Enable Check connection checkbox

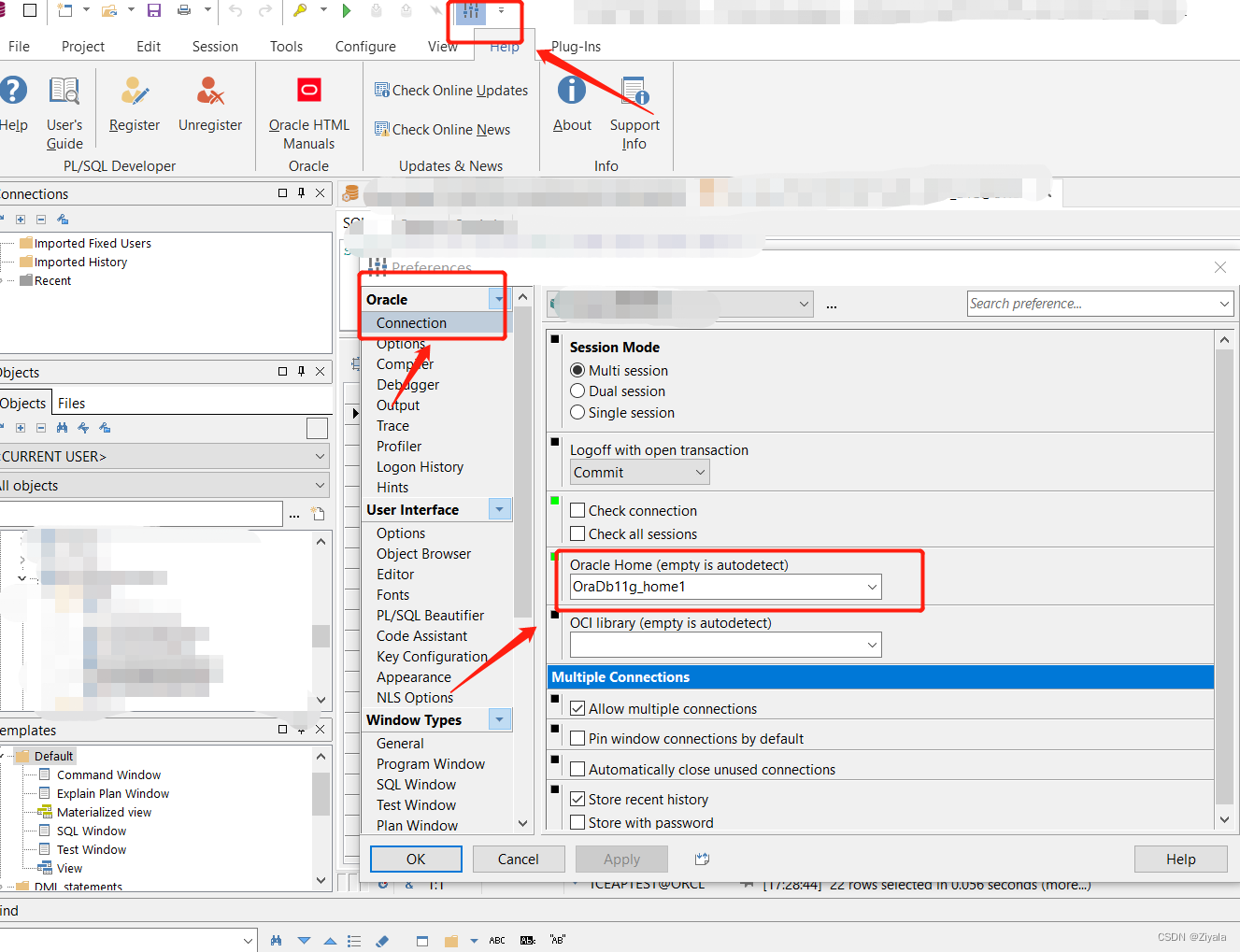click(x=577, y=511)
